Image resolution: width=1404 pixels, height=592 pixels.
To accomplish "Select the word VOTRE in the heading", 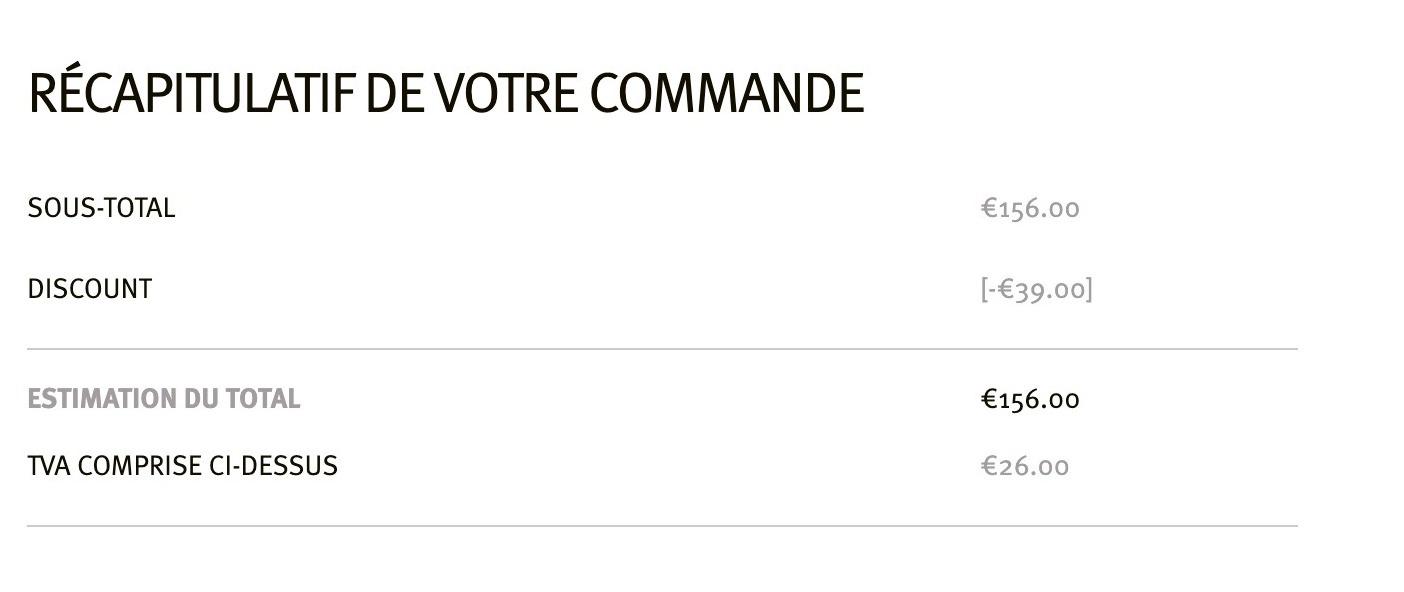I will [506, 93].
